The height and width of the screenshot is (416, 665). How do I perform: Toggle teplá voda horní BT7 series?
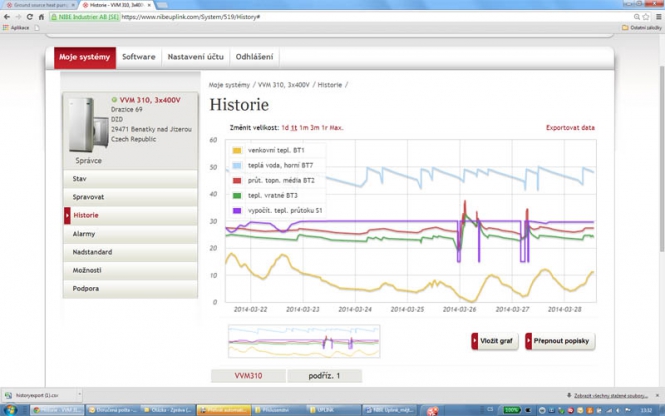tap(237, 166)
